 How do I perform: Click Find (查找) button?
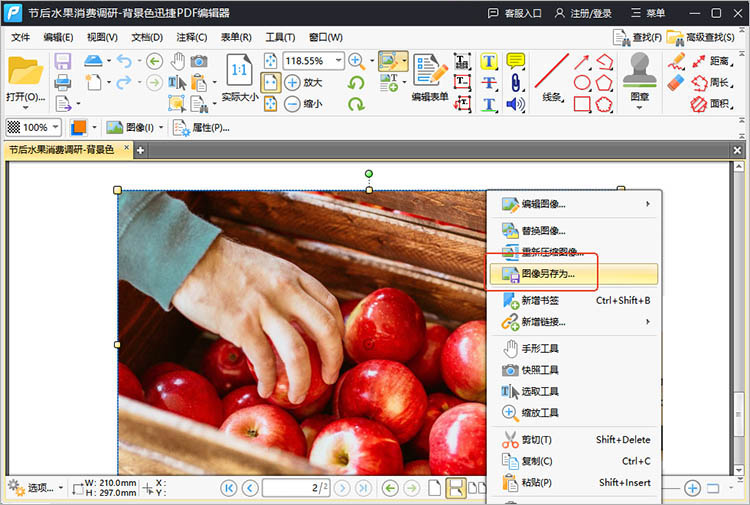pos(638,37)
